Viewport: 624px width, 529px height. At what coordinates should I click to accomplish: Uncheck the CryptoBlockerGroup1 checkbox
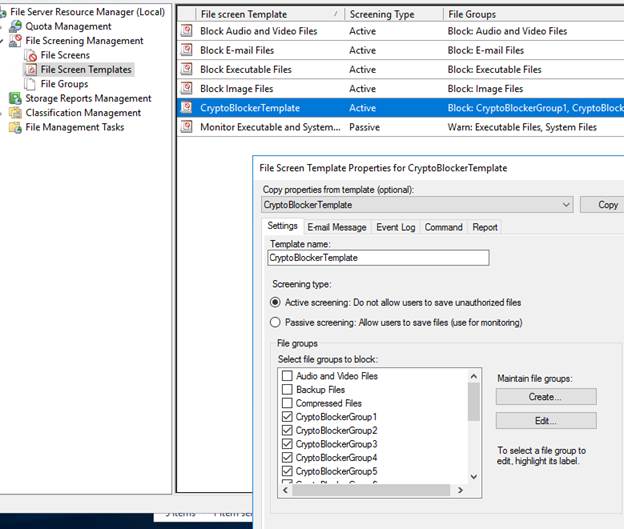(288, 417)
